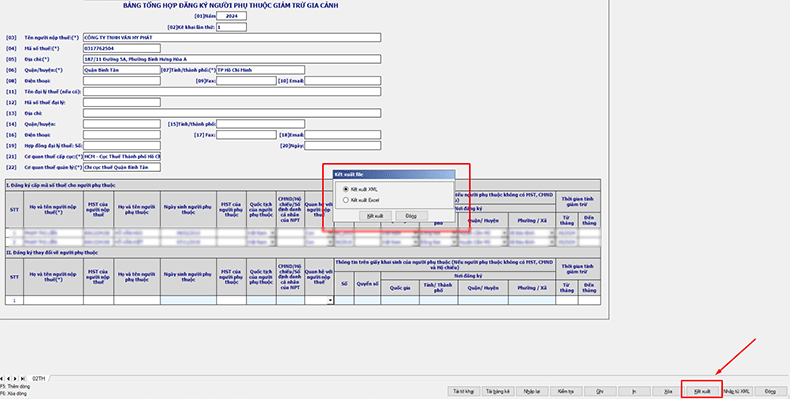The width and height of the screenshot is (790, 399).
Task: Click the '[21] Cơ quan thuế cấp cục' field
Action: (122, 157)
